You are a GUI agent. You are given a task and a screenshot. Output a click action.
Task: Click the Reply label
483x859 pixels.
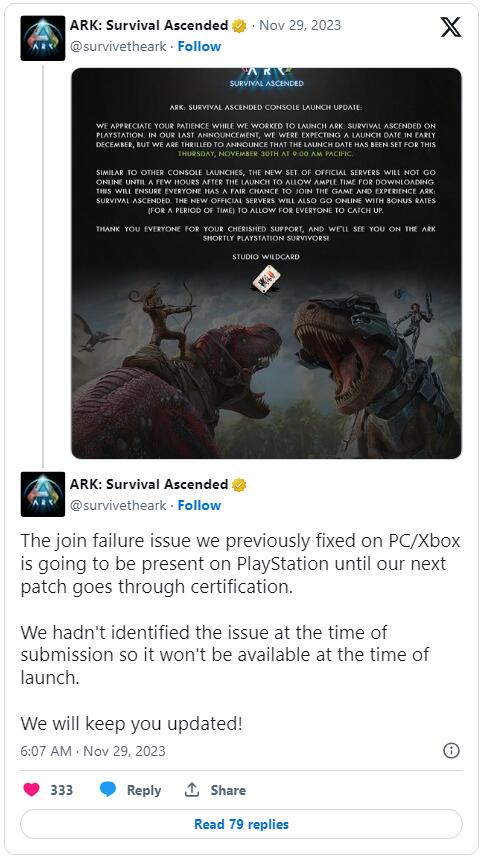tap(144, 790)
